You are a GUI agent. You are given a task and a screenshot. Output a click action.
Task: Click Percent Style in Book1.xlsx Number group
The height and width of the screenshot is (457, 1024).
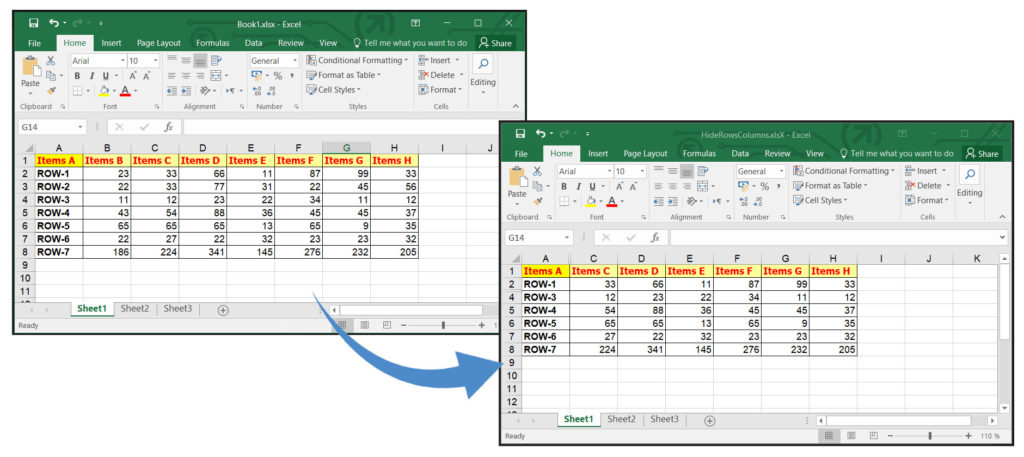(x=278, y=76)
